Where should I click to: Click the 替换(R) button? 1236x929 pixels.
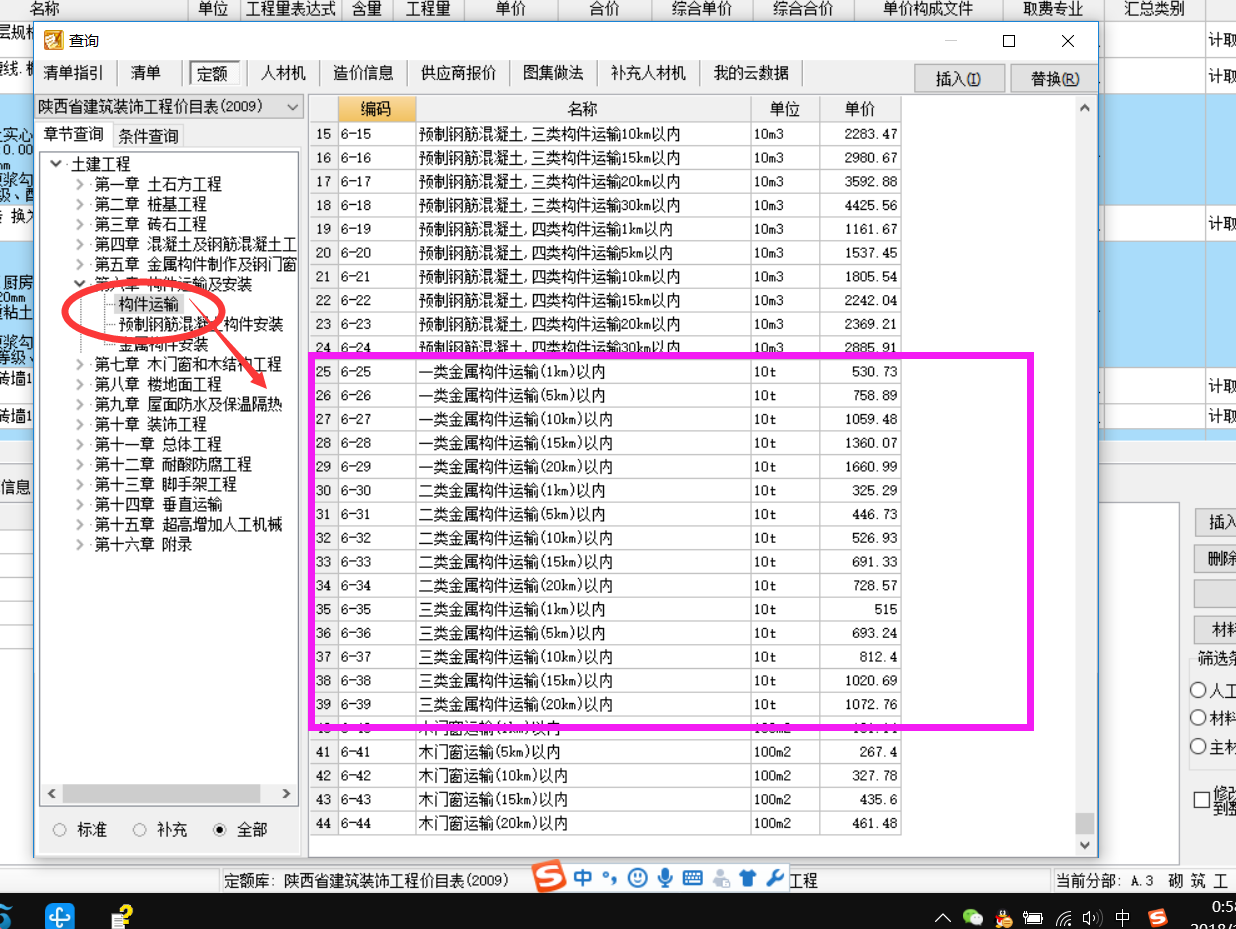(1055, 79)
